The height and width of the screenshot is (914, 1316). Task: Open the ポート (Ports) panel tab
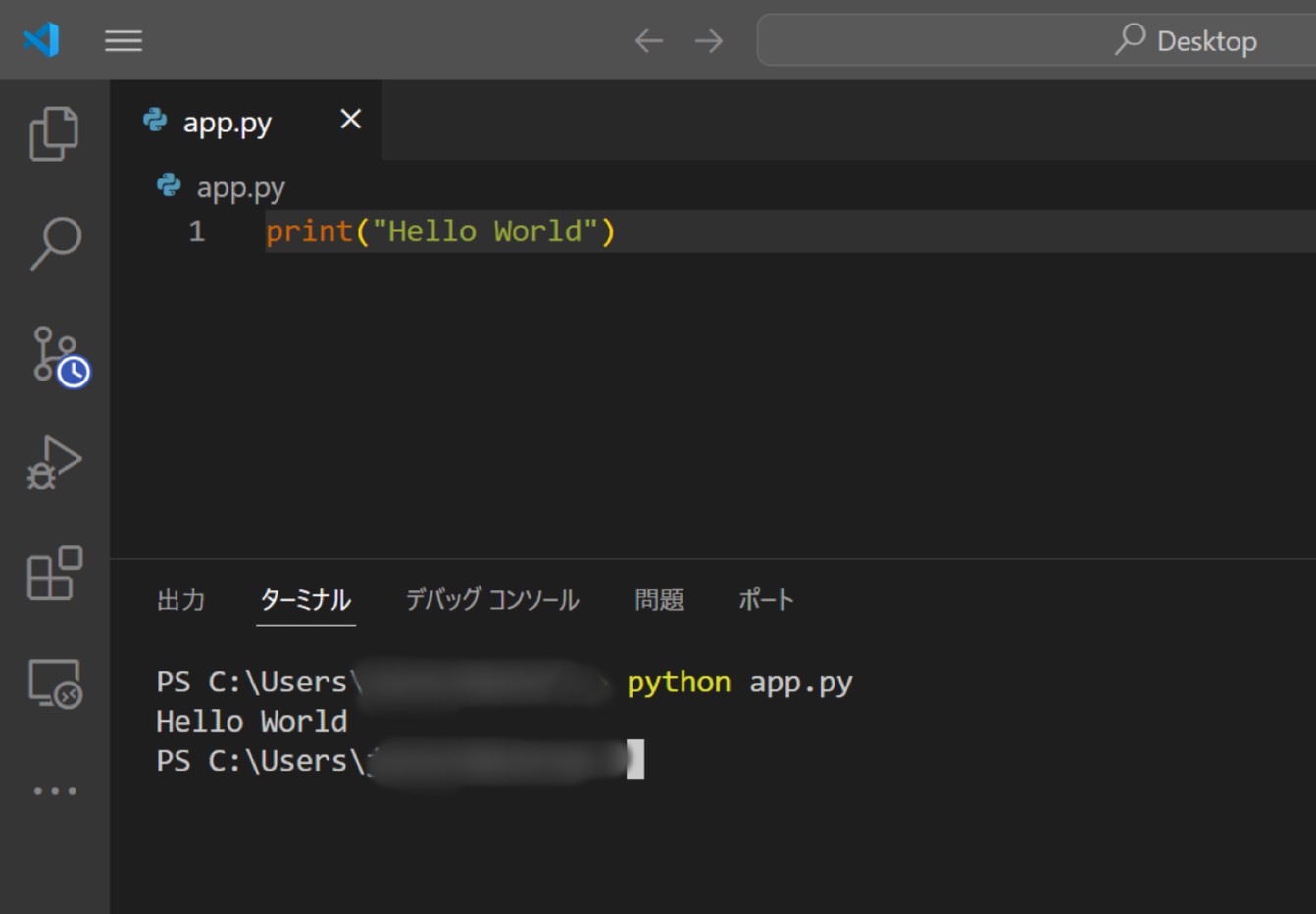[765, 600]
